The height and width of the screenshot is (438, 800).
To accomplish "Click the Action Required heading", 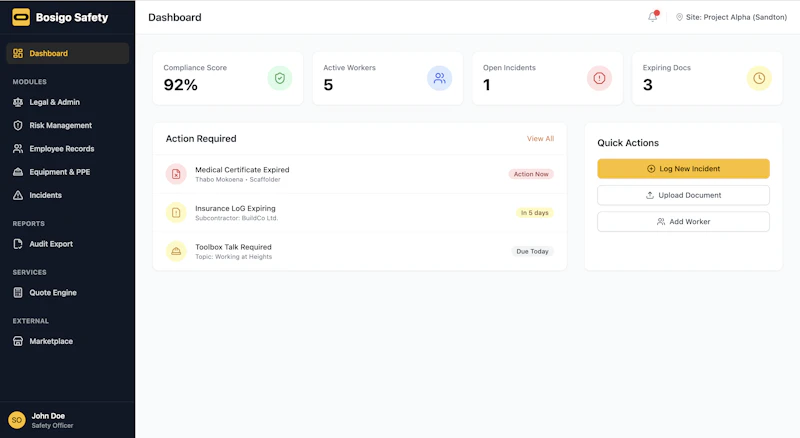I will (201, 138).
